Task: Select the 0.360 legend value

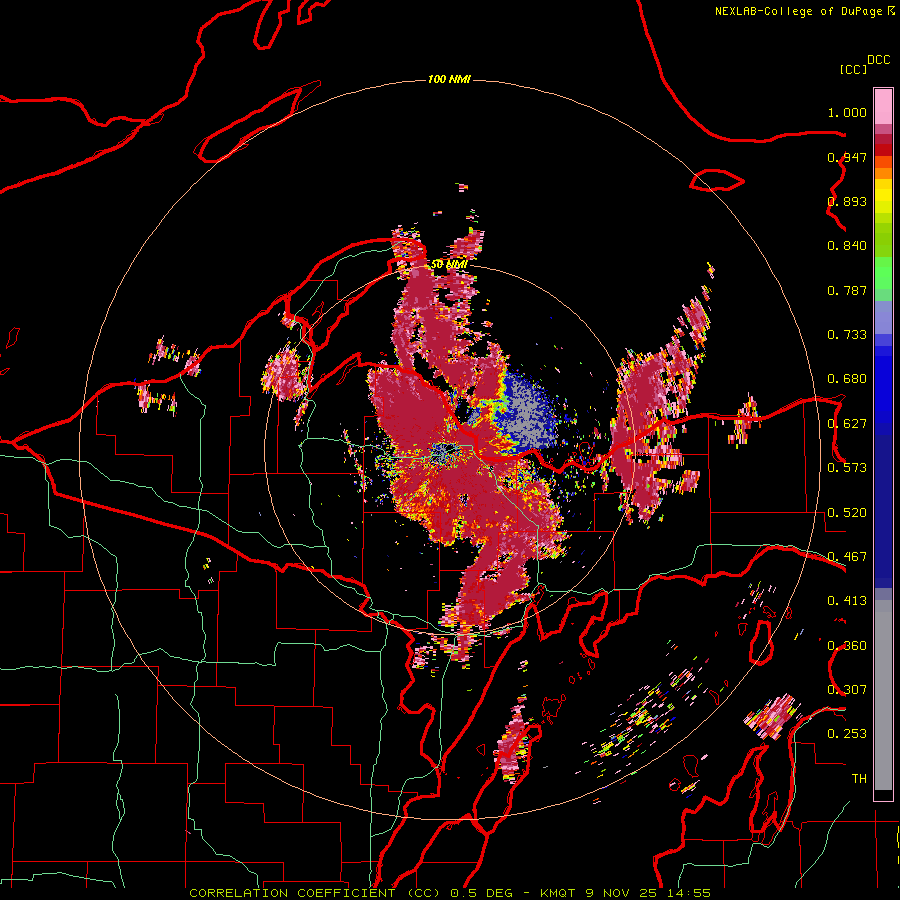Action: point(847,646)
